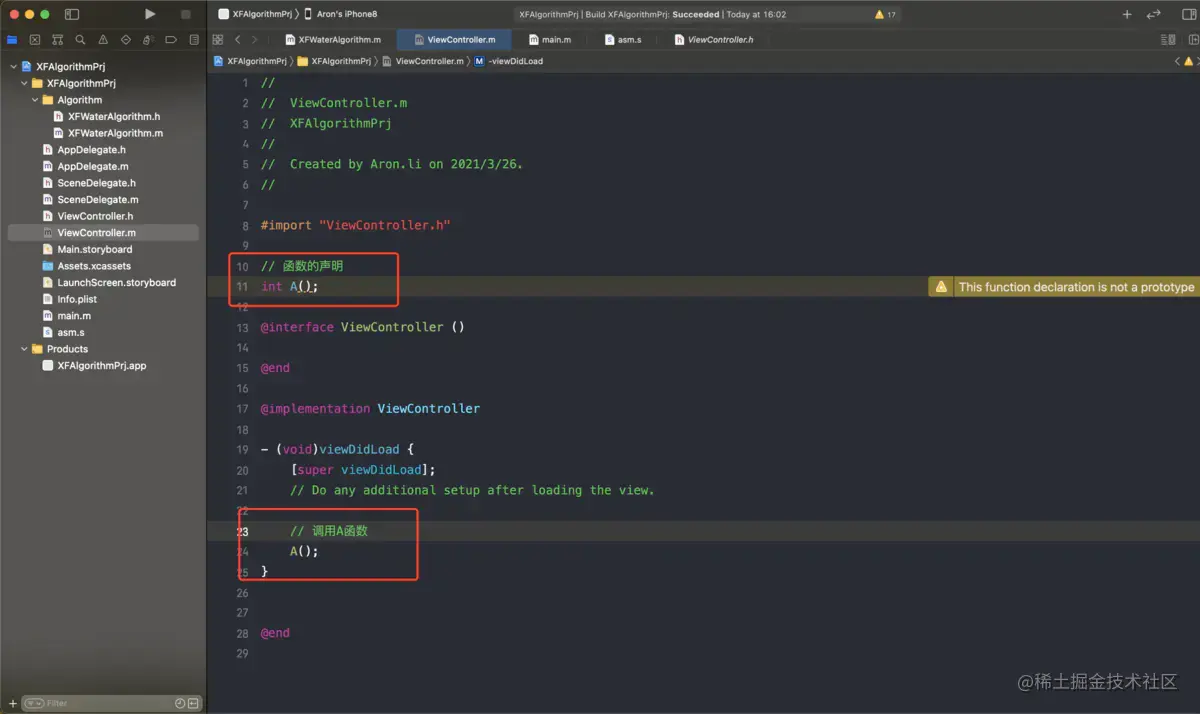Open the Breakpoint navigator
Screen dimensions: 1200x714
pos(171,40)
